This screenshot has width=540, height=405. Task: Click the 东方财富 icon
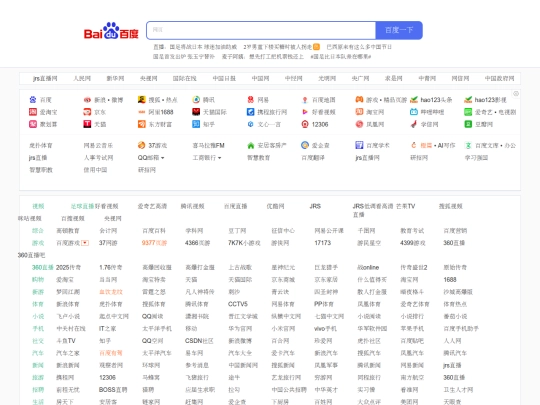coord(142,124)
